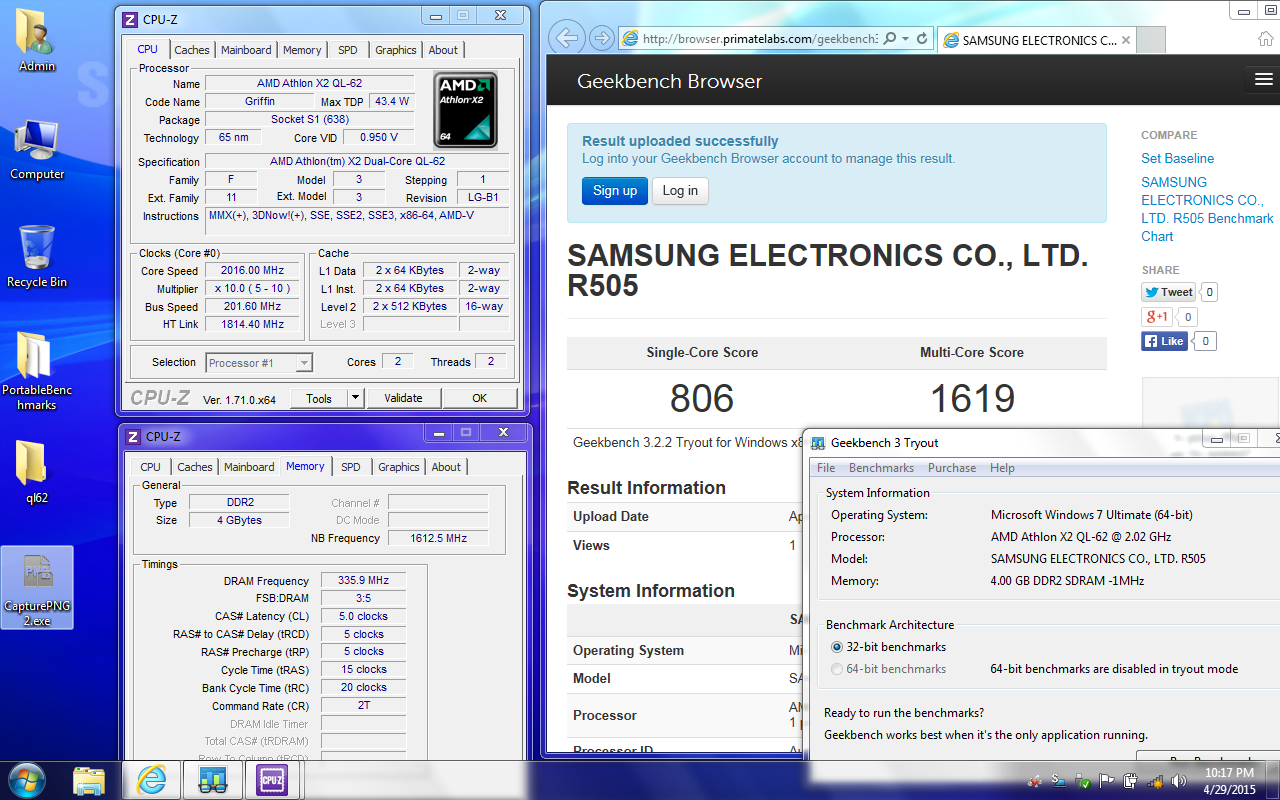This screenshot has height=800, width=1280.
Task: Click the Google +1 share button
Action: [1157, 317]
